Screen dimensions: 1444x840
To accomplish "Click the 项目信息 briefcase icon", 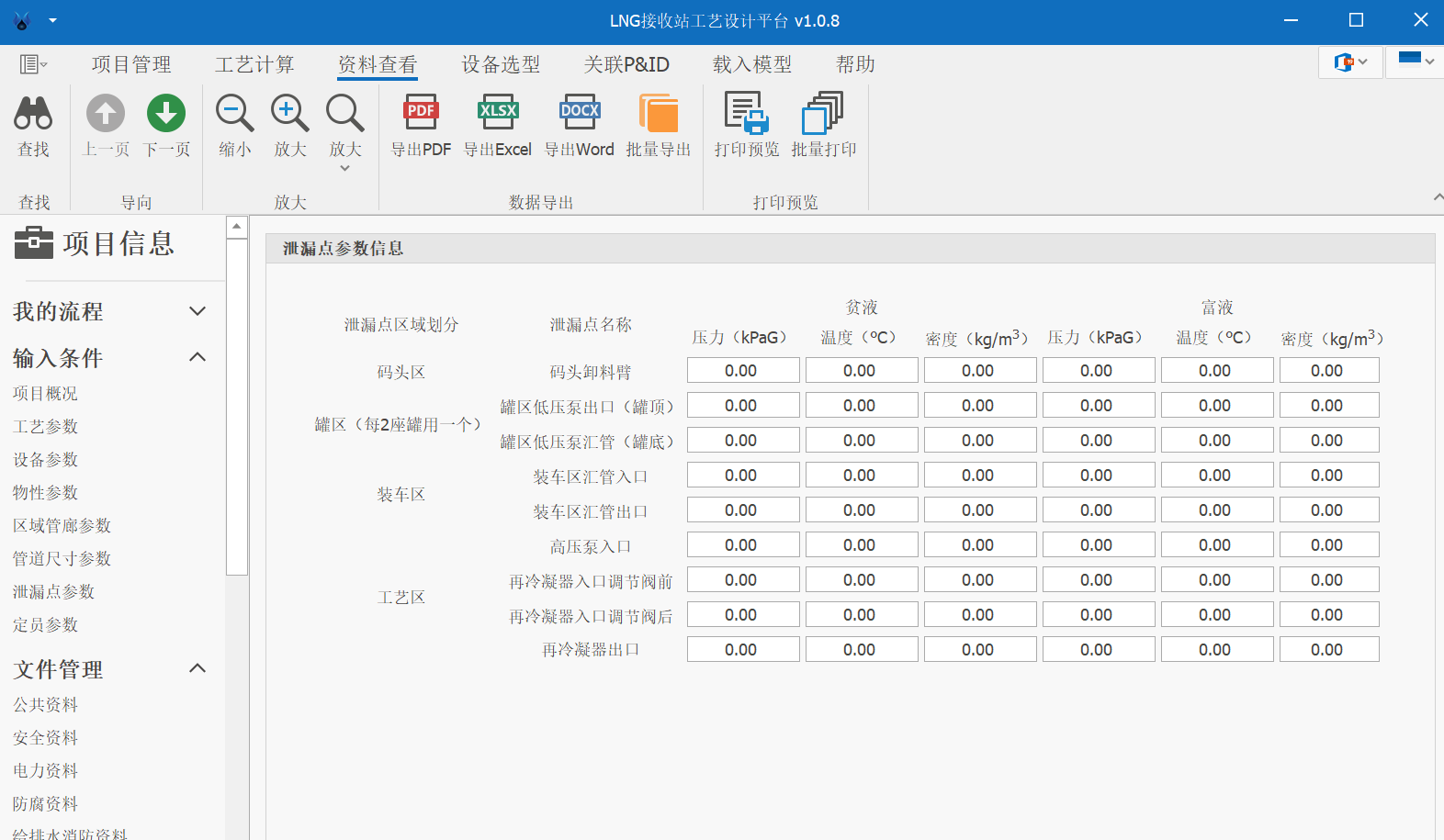I will click(x=34, y=242).
